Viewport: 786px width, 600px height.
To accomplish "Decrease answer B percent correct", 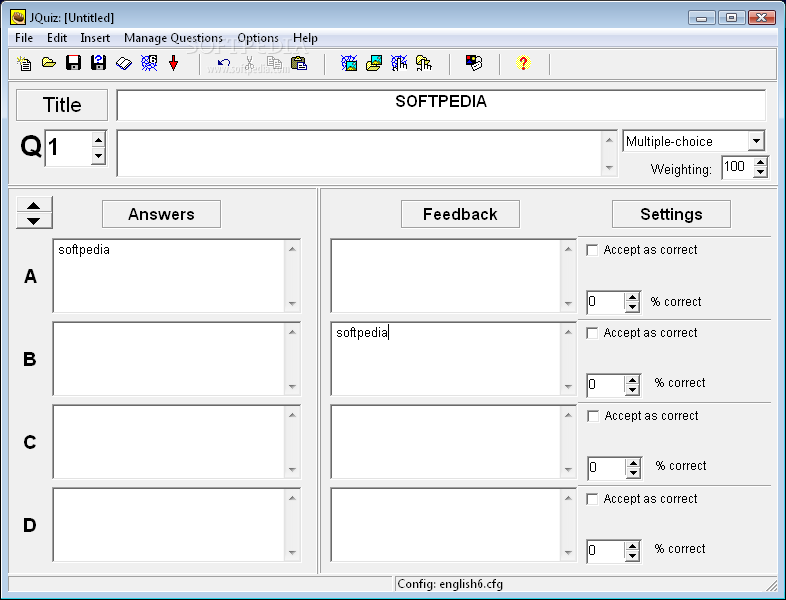I will 633,389.
